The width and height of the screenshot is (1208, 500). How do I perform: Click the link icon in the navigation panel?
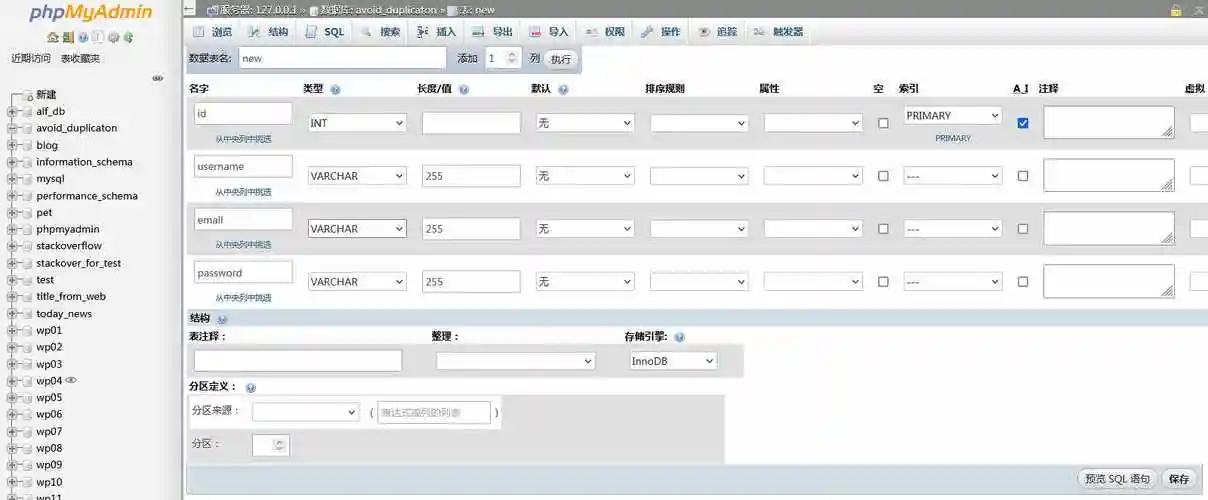point(157,78)
